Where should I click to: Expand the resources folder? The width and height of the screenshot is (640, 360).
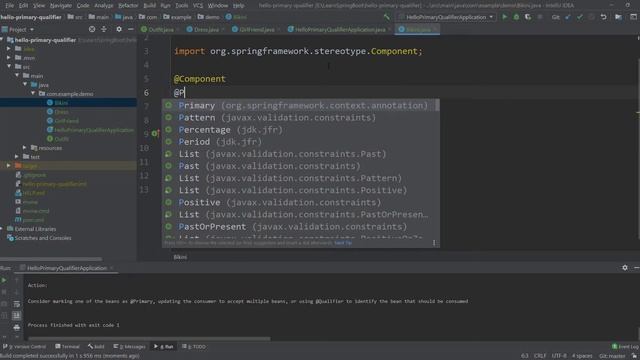point(25,147)
